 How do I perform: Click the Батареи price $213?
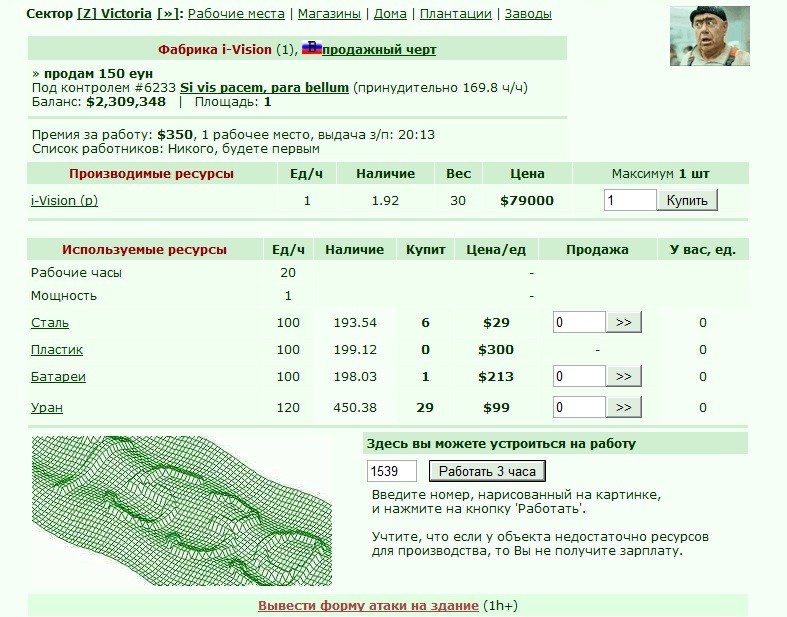point(496,377)
